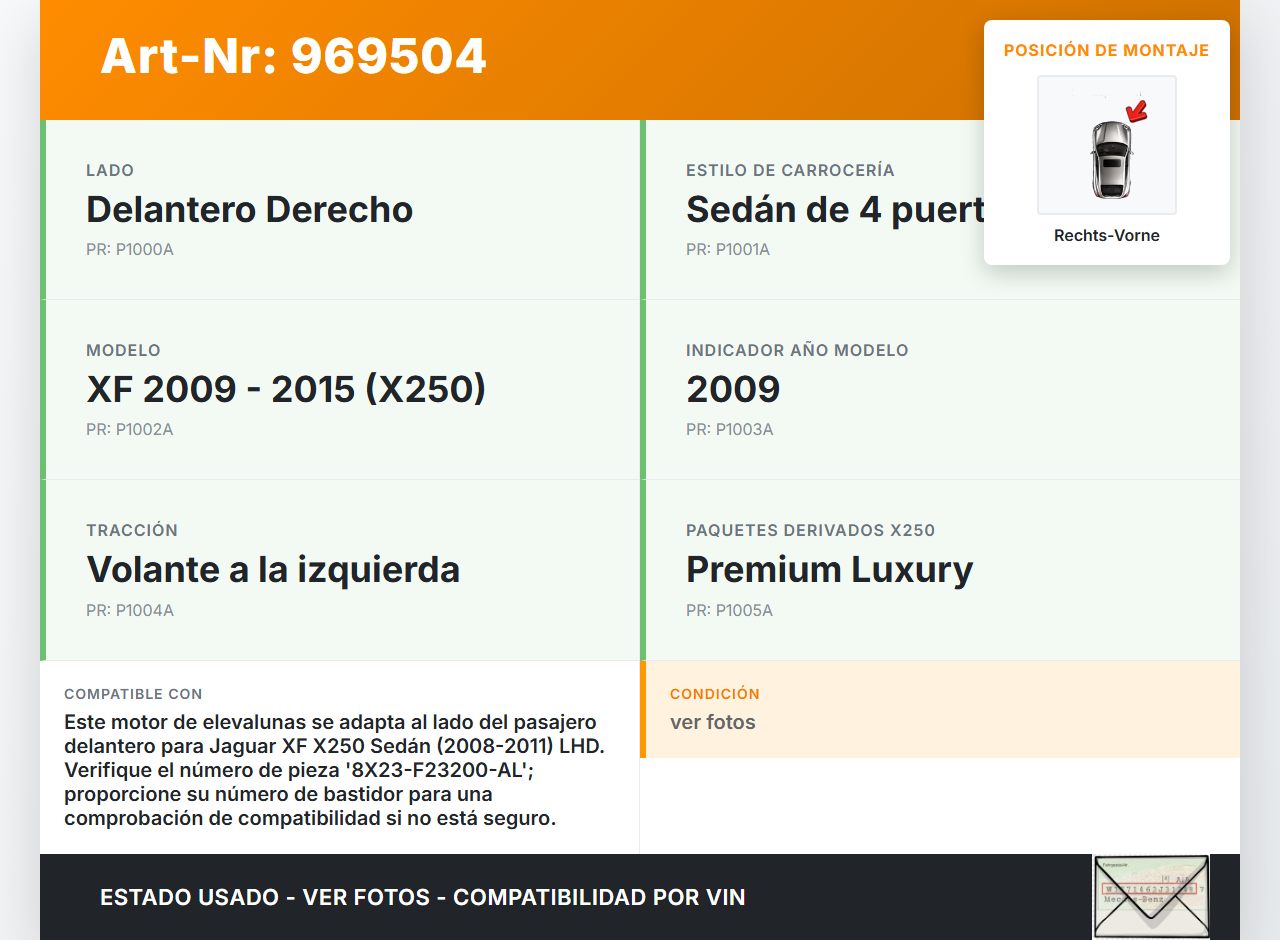Screen dimensions: 1280x940
Task: Click the PR: P1005A code
Action: 730,610
